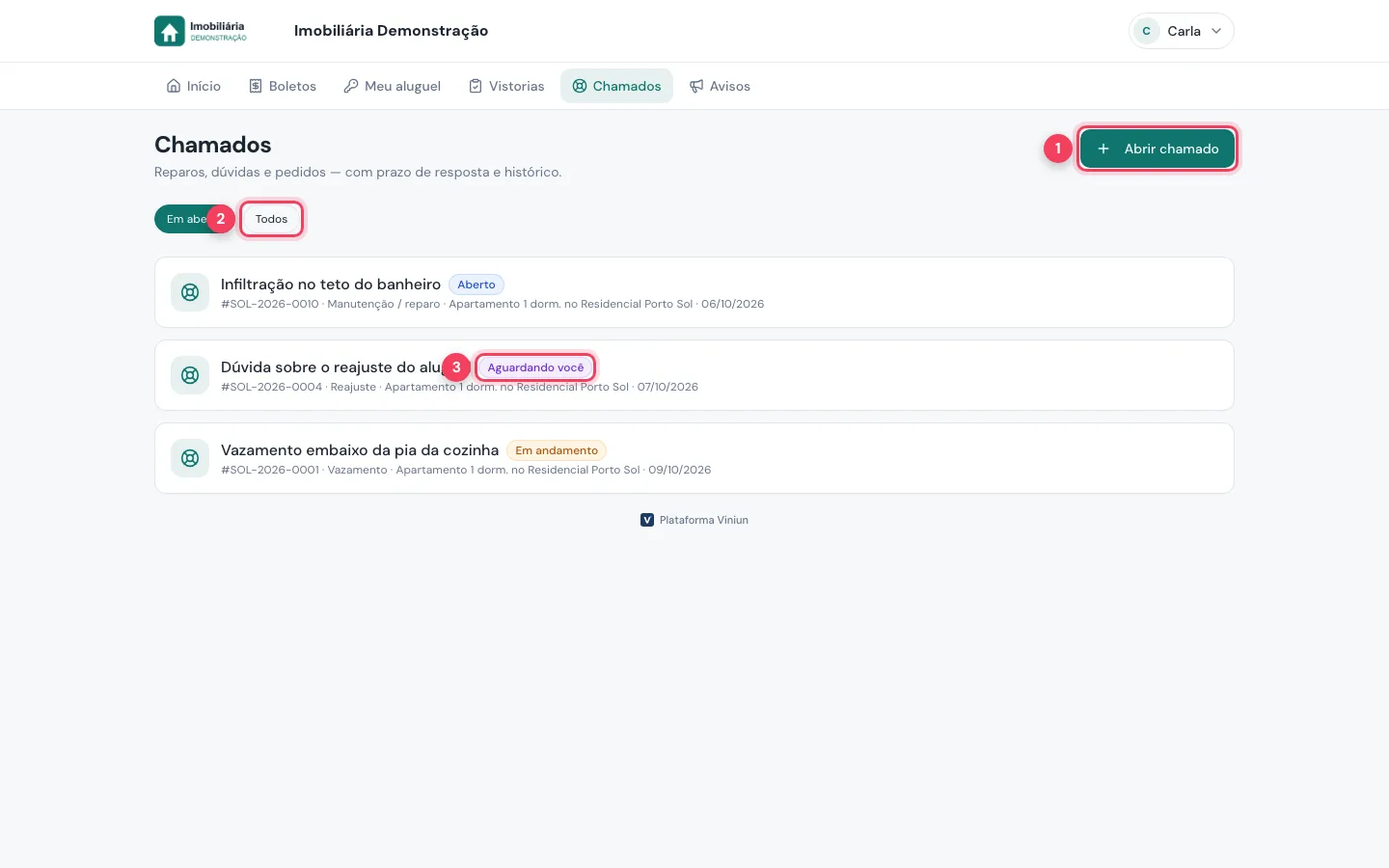Click the Imobiliária Demonstração header title
Image resolution: width=1389 pixels, height=868 pixels.
(x=391, y=31)
